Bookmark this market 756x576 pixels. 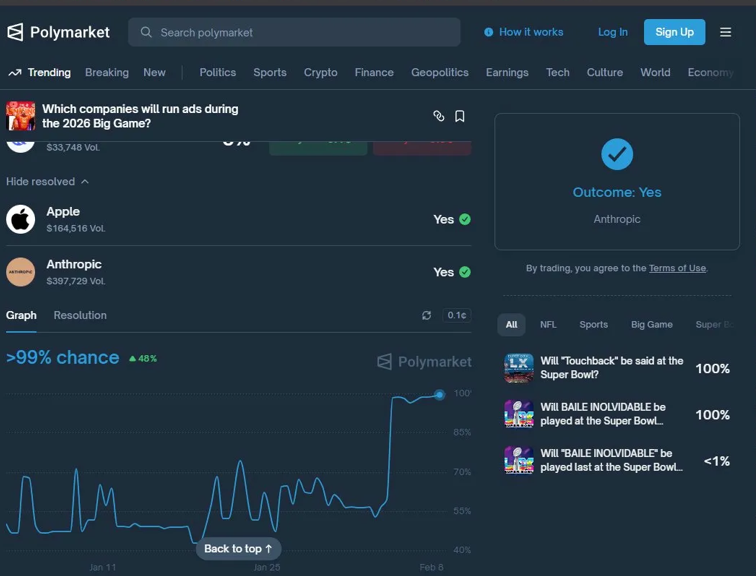pyautogui.click(x=459, y=116)
